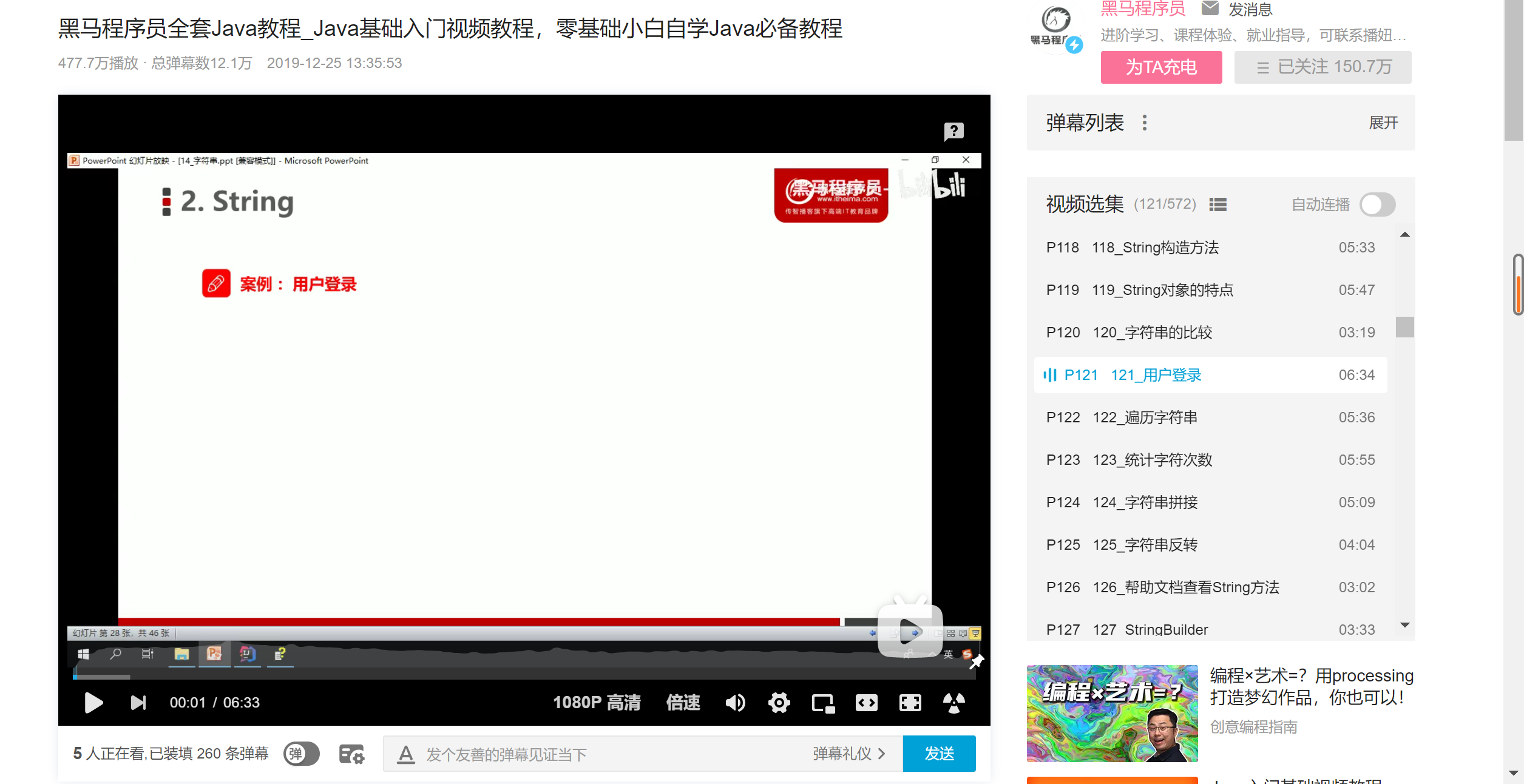Mute audio using the volume icon
The image size is (1524, 784).
pos(735,703)
